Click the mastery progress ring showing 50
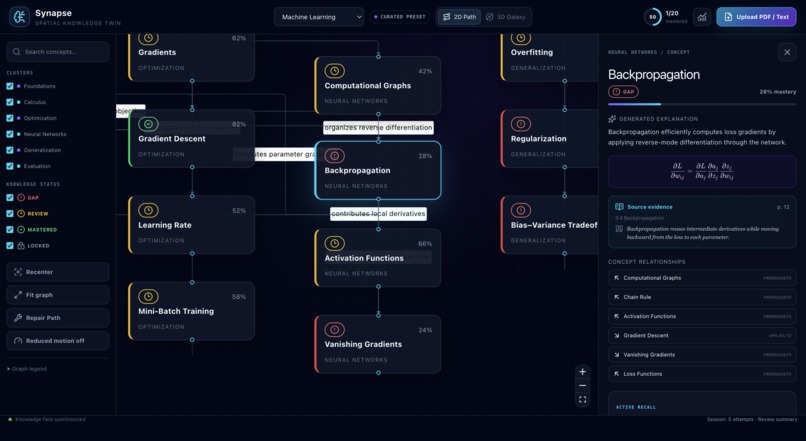Viewport: 806px width, 441px height. (x=652, y=17)
